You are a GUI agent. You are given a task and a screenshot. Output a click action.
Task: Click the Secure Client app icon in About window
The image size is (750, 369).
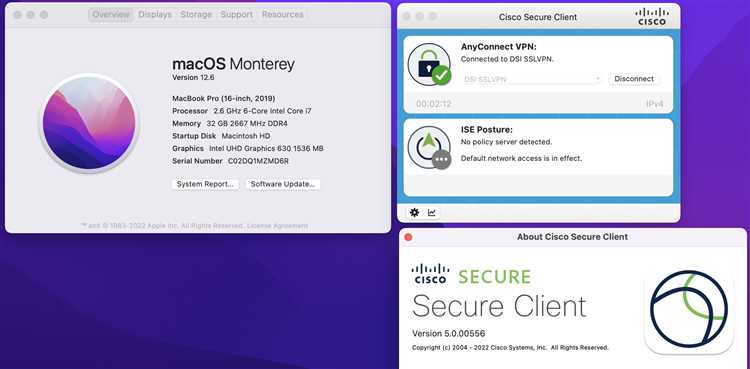tap(689, 311)
